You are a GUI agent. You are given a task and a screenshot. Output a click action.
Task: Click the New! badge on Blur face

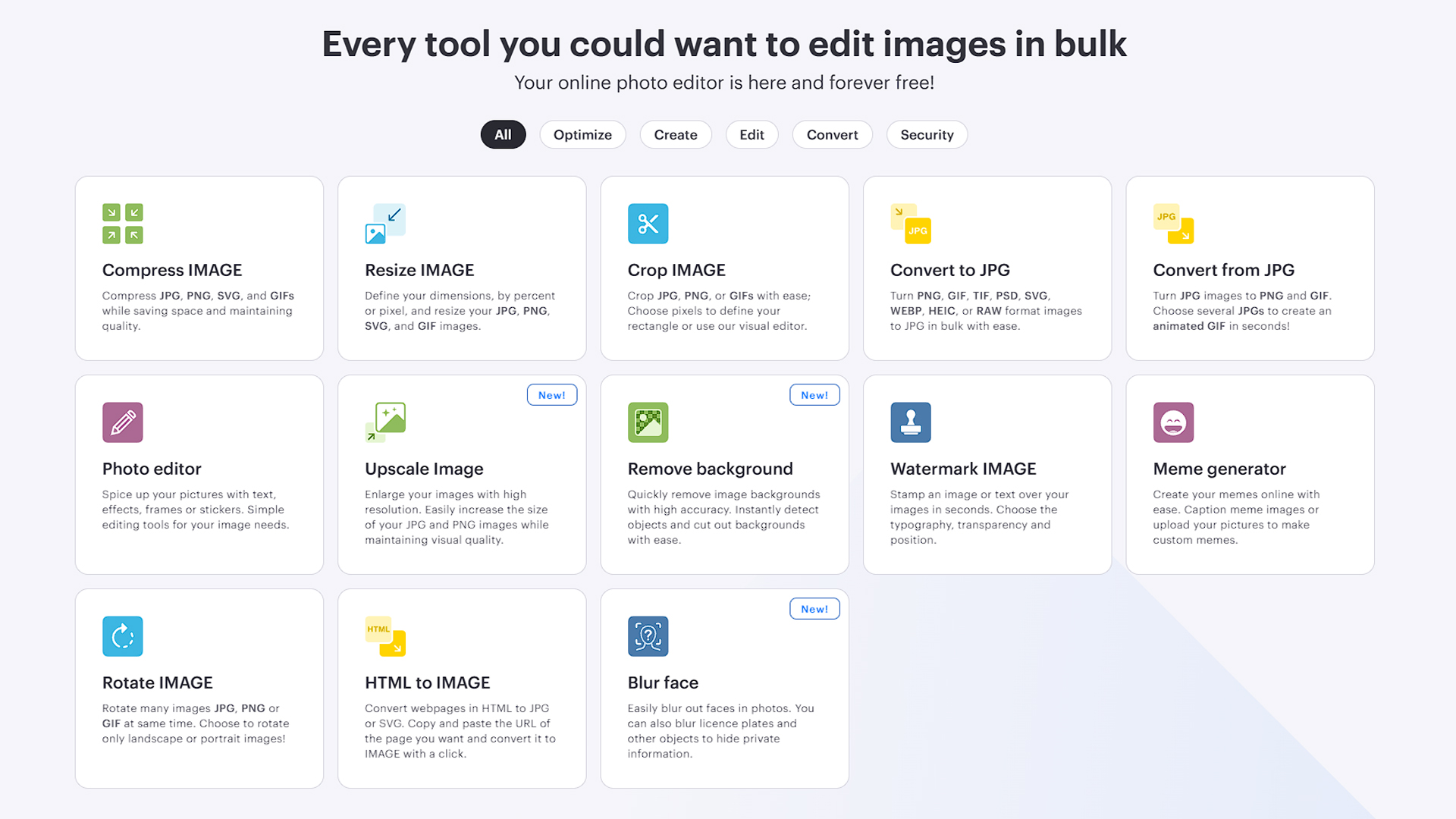(x=814, y=609)
